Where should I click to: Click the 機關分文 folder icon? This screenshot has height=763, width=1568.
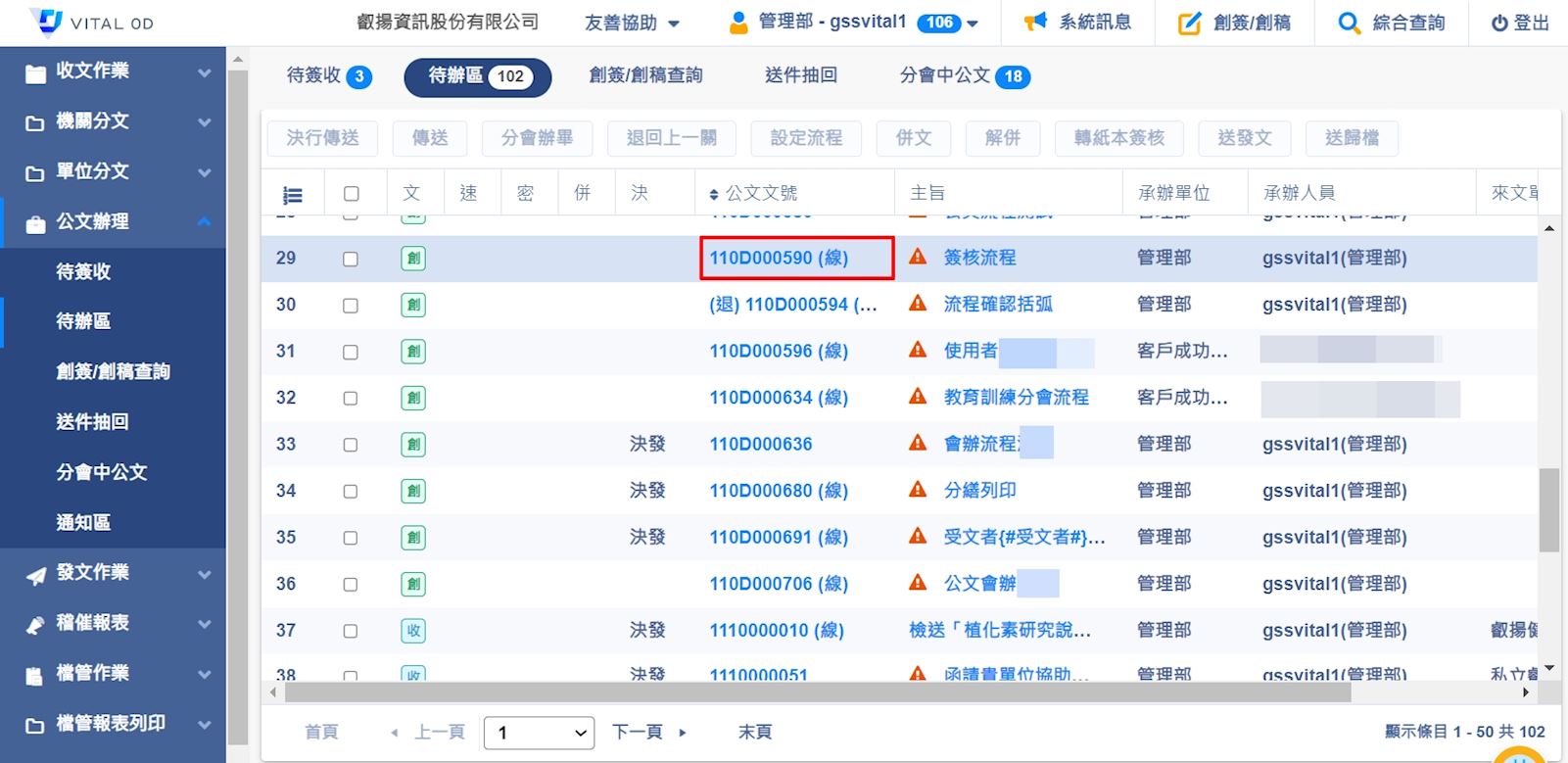click(x=35, y=122)
